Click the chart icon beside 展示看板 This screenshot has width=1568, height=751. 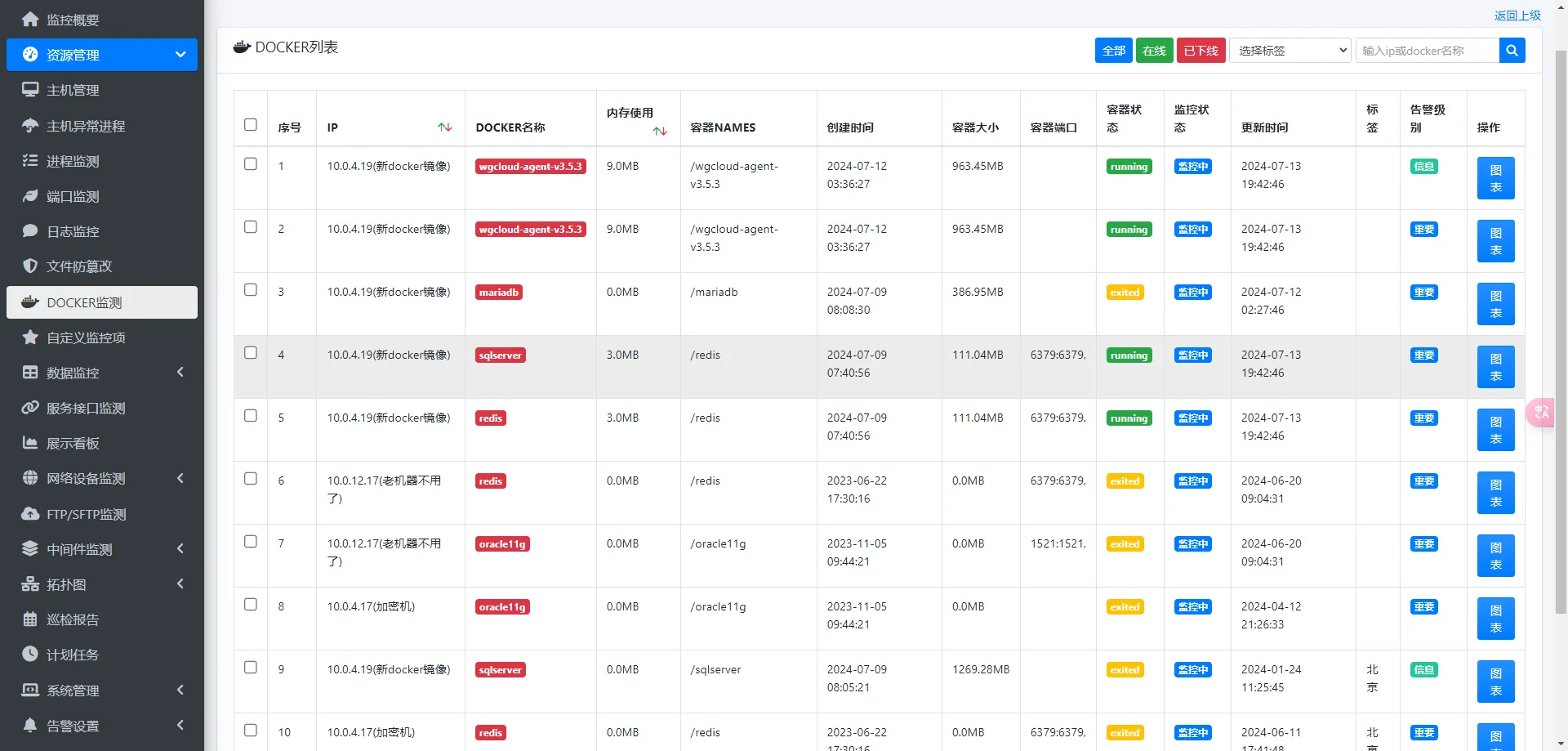coord(30,442)
